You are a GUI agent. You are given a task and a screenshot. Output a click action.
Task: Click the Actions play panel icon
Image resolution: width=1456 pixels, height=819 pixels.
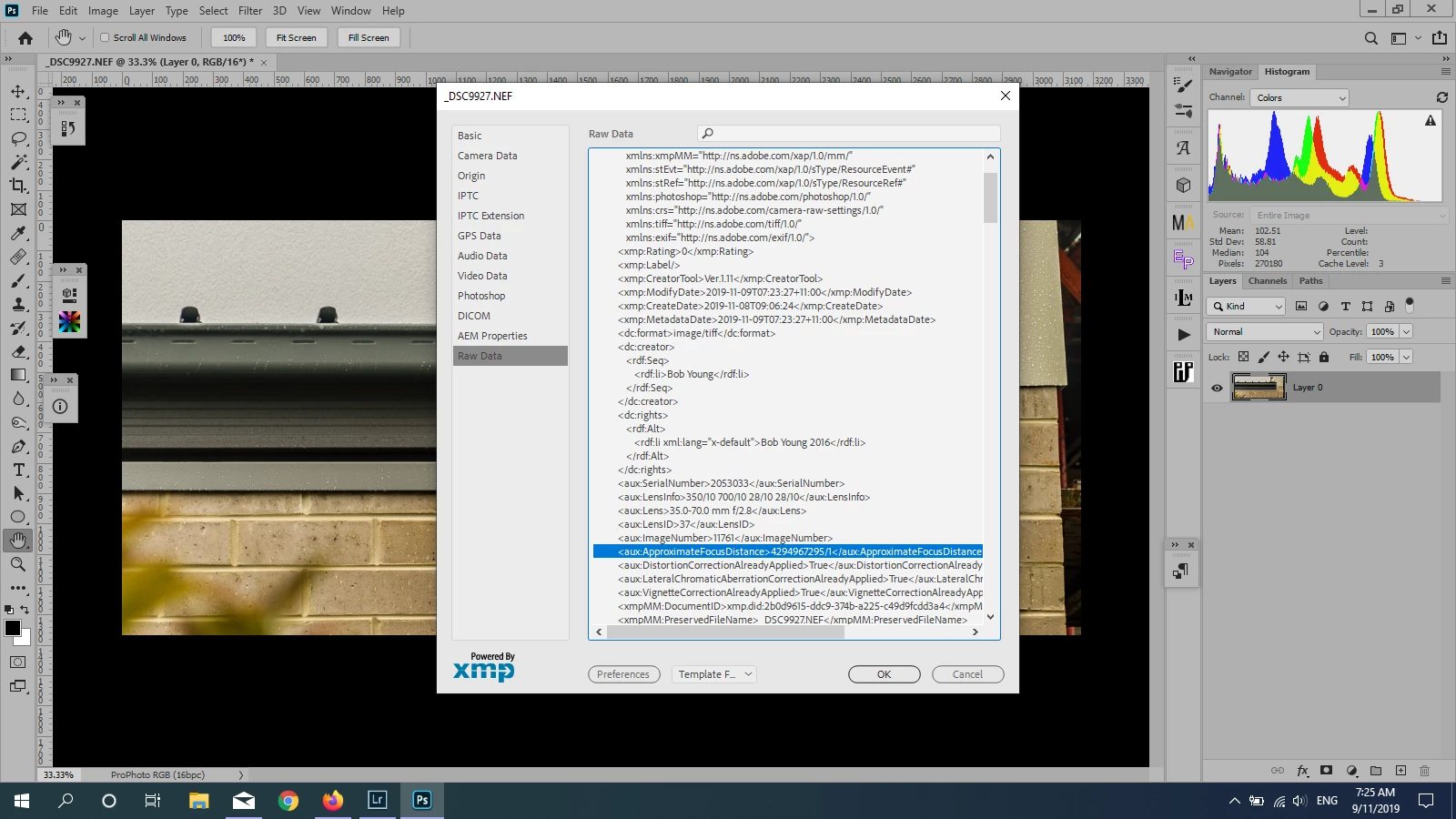tap(1183, 335)
